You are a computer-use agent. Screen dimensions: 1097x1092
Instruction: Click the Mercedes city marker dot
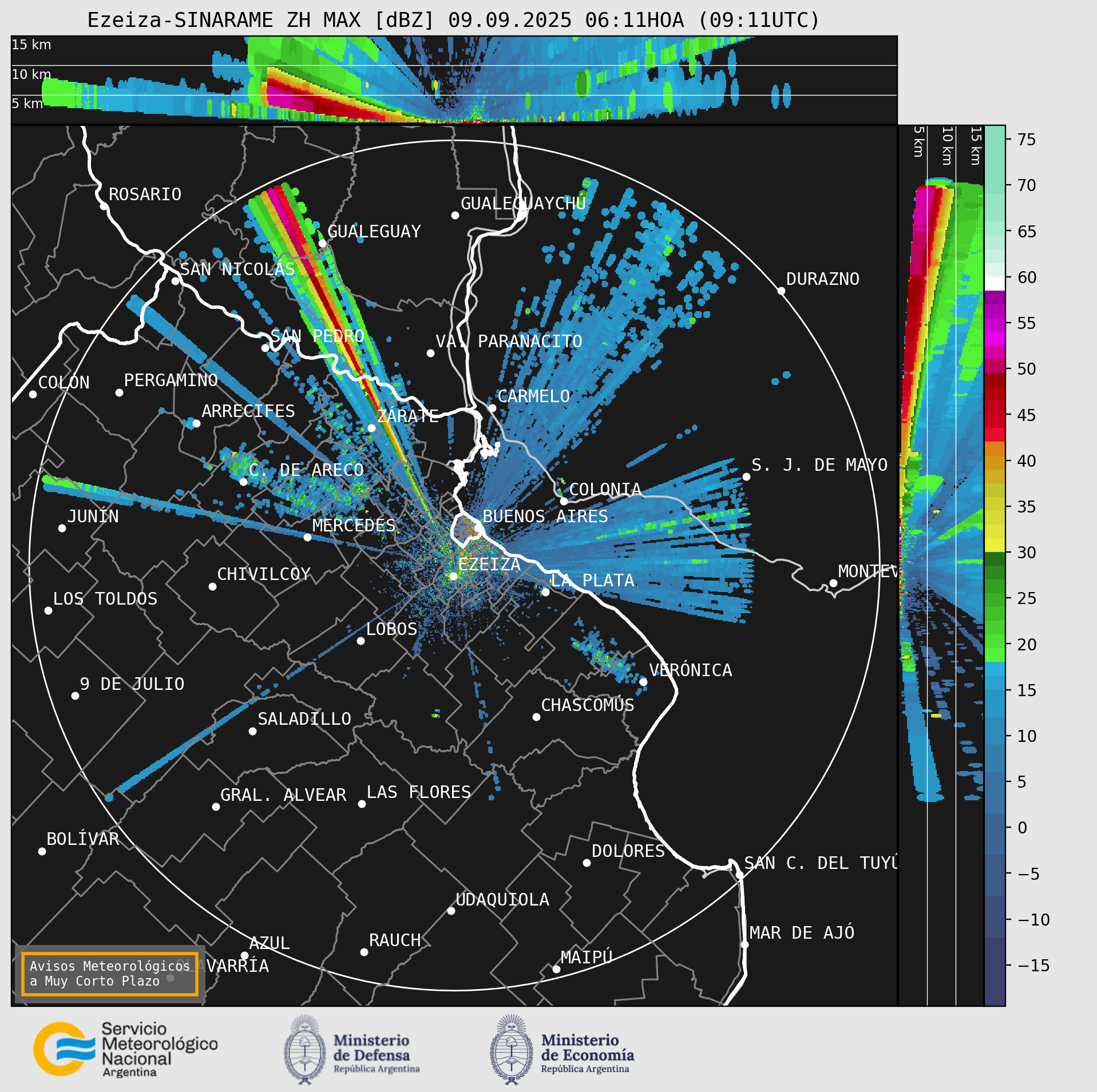tap(307, 537)
